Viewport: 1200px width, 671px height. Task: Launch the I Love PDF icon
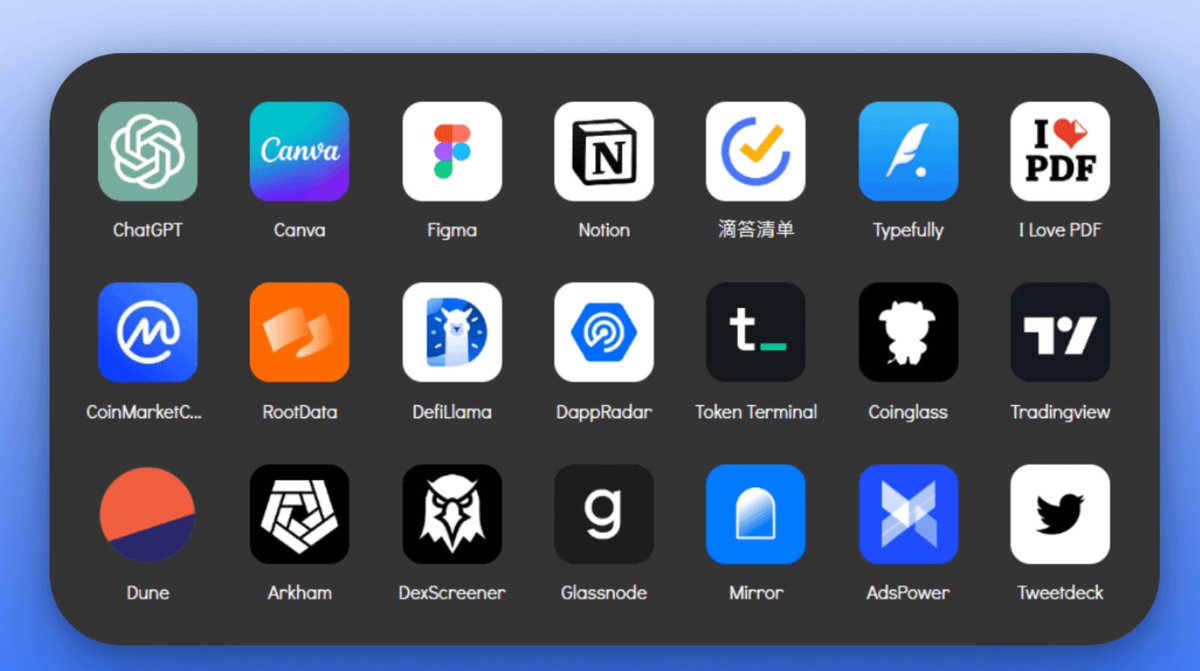[x=1060, y=151]
